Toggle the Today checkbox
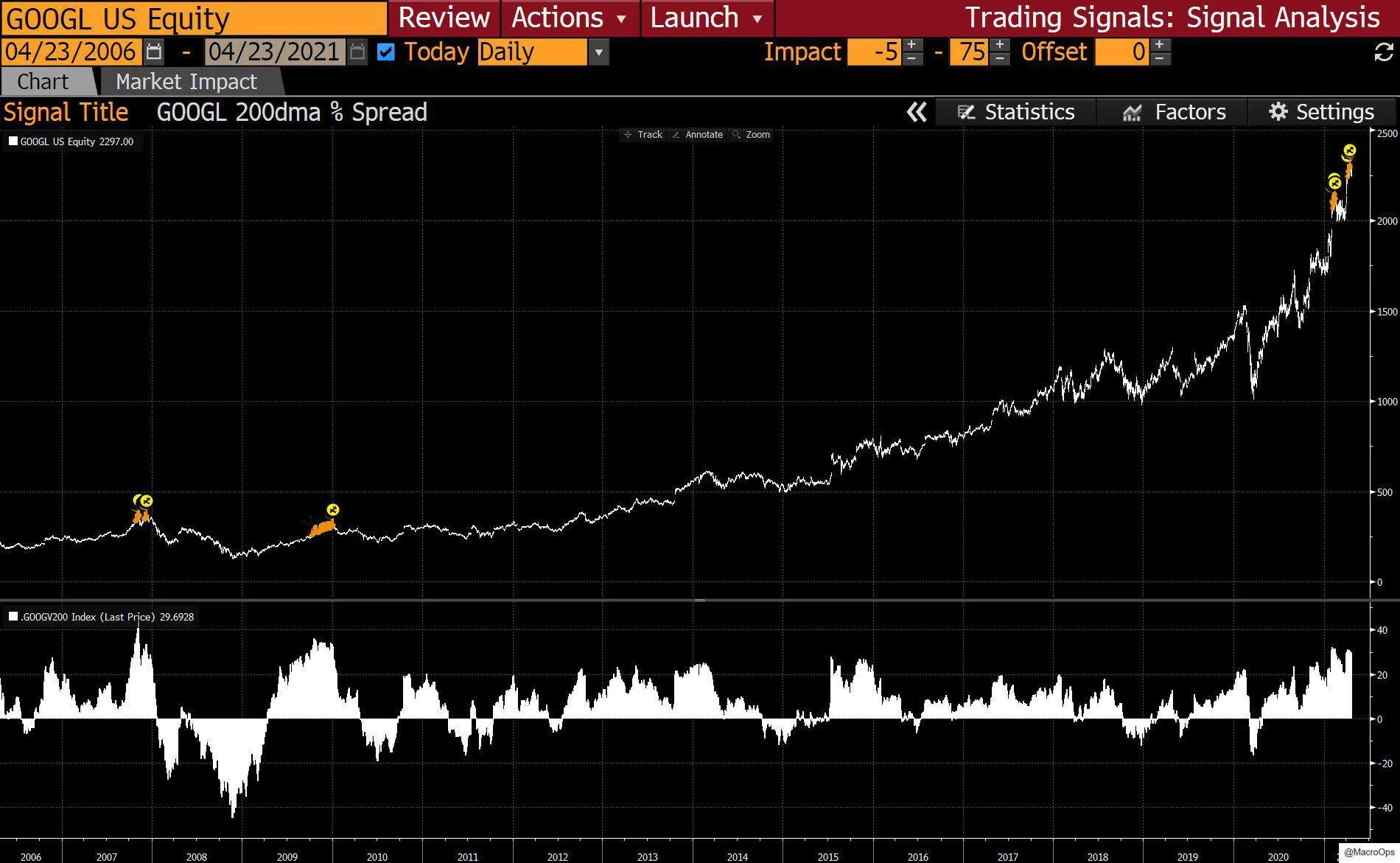Image resolution: width=1400 pixels, height=863 pixels. tap(385, 52)
